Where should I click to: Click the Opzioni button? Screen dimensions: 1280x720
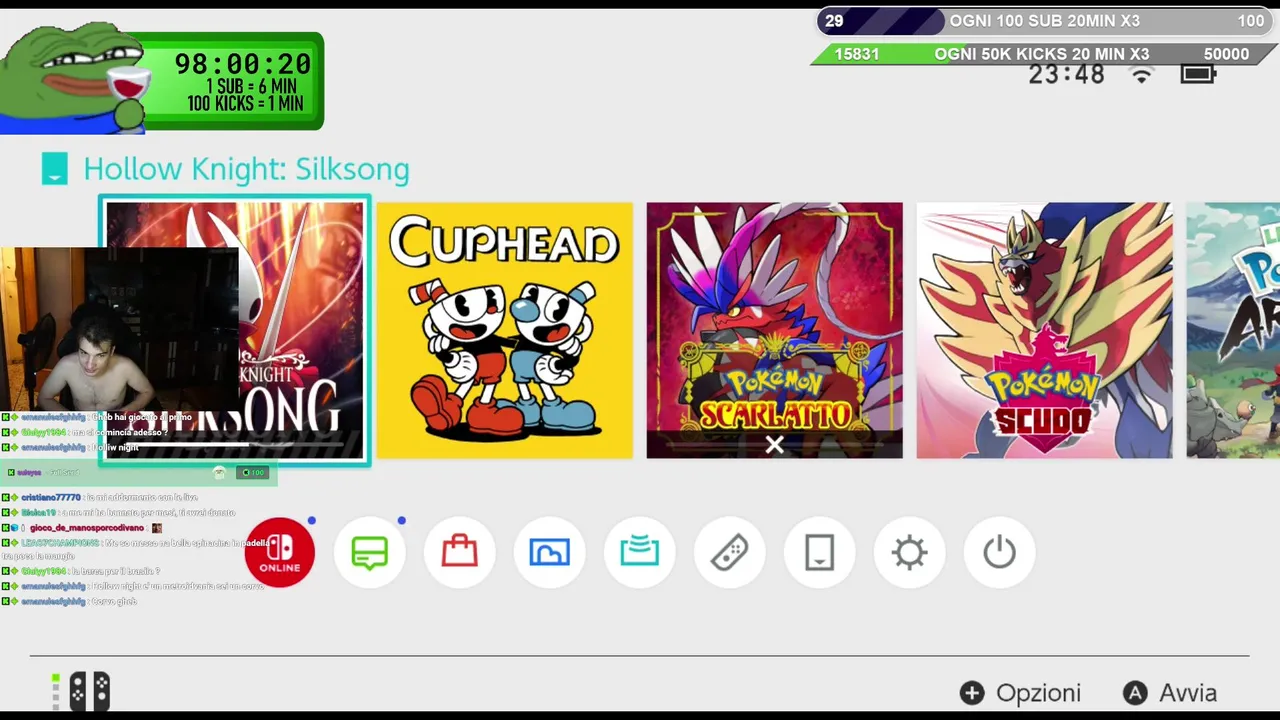[1021, 693]
